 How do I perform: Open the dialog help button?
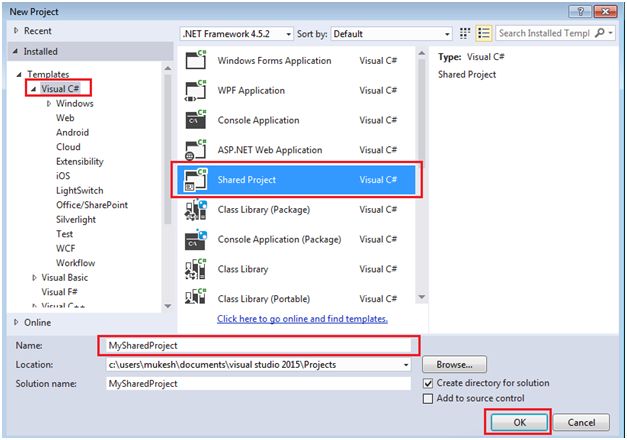(580, 12)
